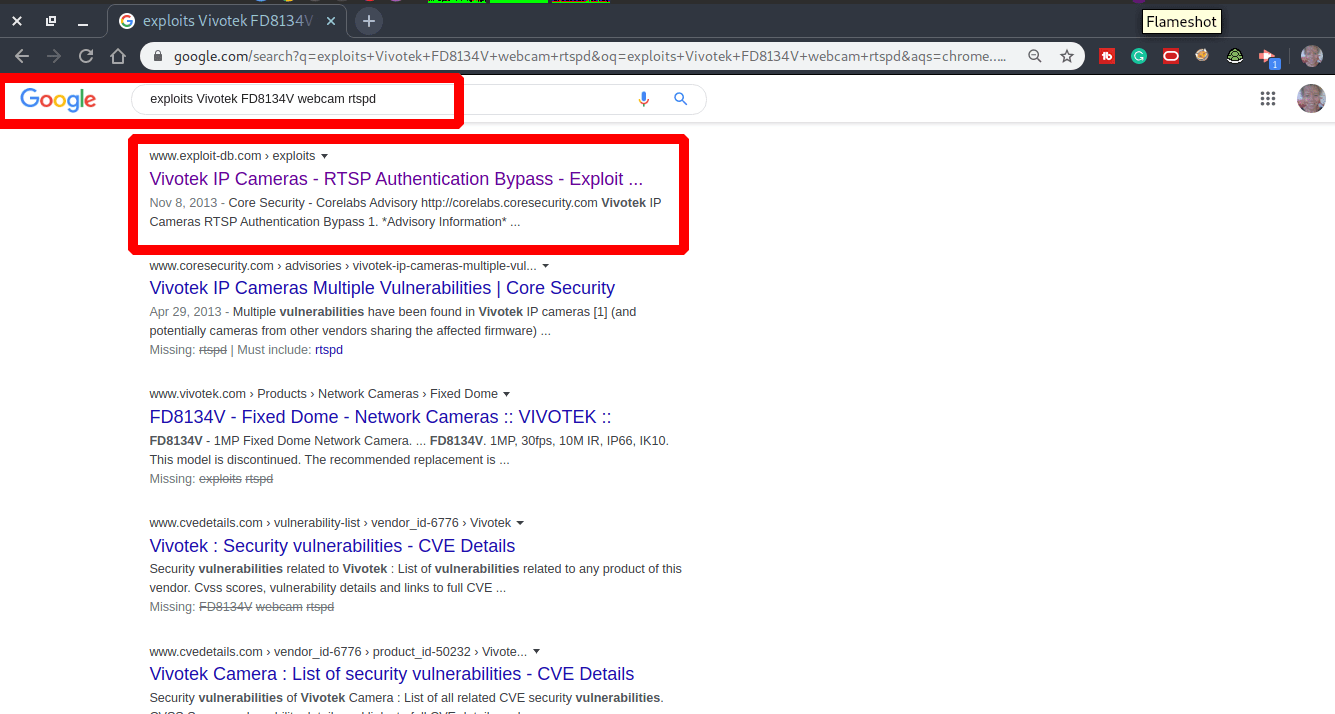Image resolution: width=1335 pixels, height=714 pixels.
Task: Open 'FD8134V - Fixed Dome - Network Cameras' result
Action: (x=380, y=417)
